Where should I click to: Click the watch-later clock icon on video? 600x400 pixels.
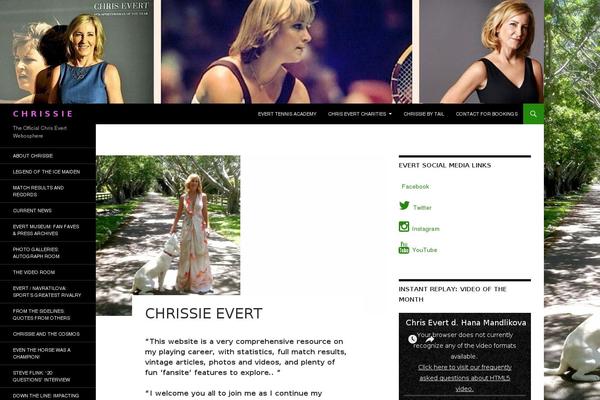[x=412, y=339]
